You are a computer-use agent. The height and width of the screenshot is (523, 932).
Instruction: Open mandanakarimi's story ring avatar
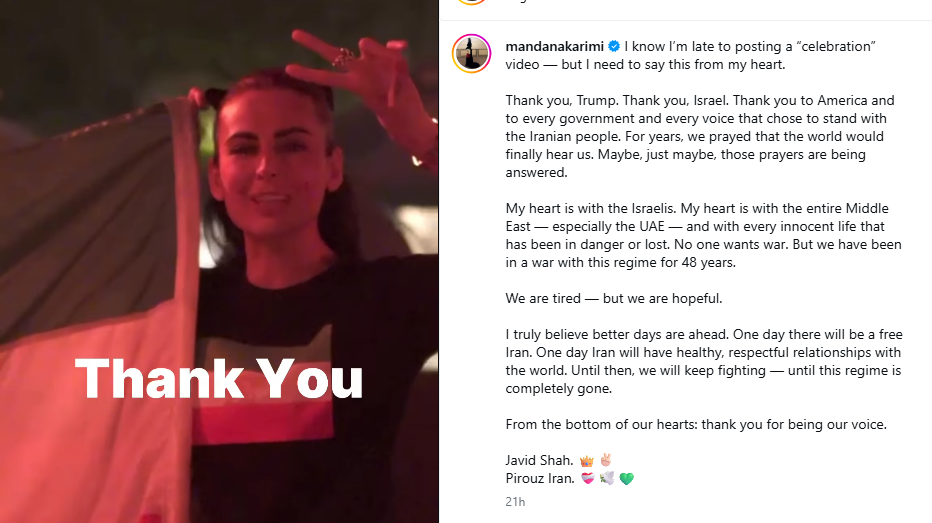pyautogui.click(x=471, y=53)
